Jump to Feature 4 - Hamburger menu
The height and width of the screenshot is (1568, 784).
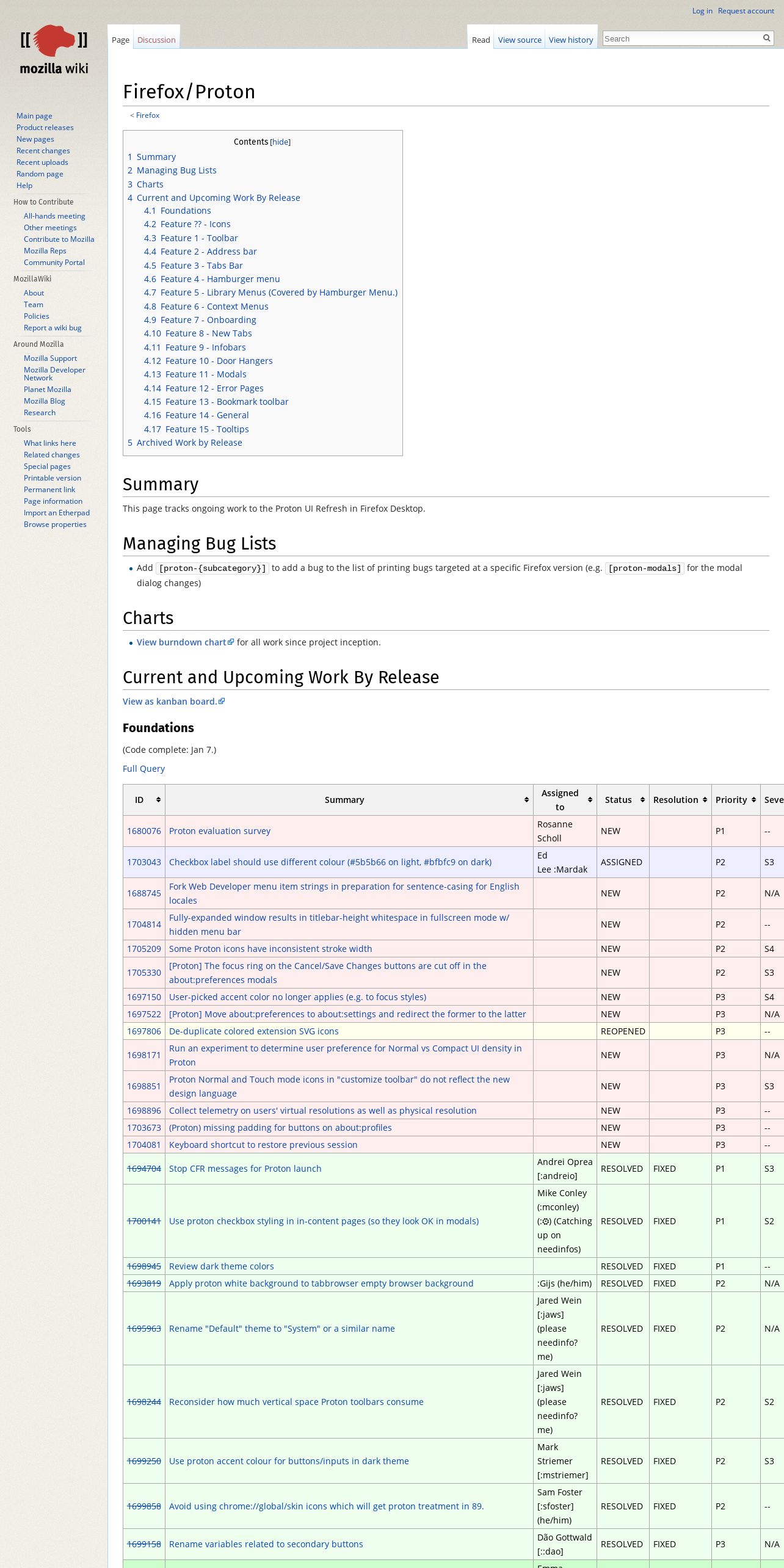[x=212, y=279]
